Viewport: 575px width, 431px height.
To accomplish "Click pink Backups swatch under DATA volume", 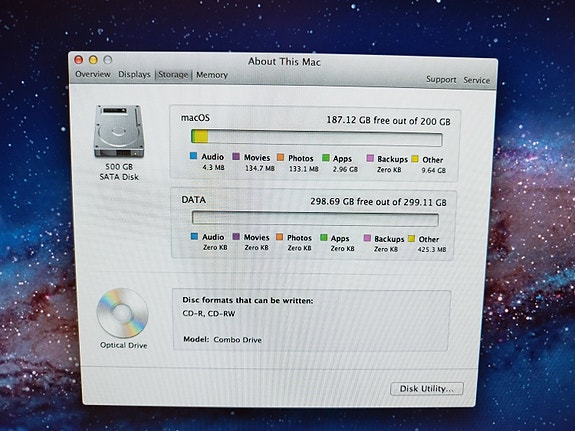I will pos(367,238).
